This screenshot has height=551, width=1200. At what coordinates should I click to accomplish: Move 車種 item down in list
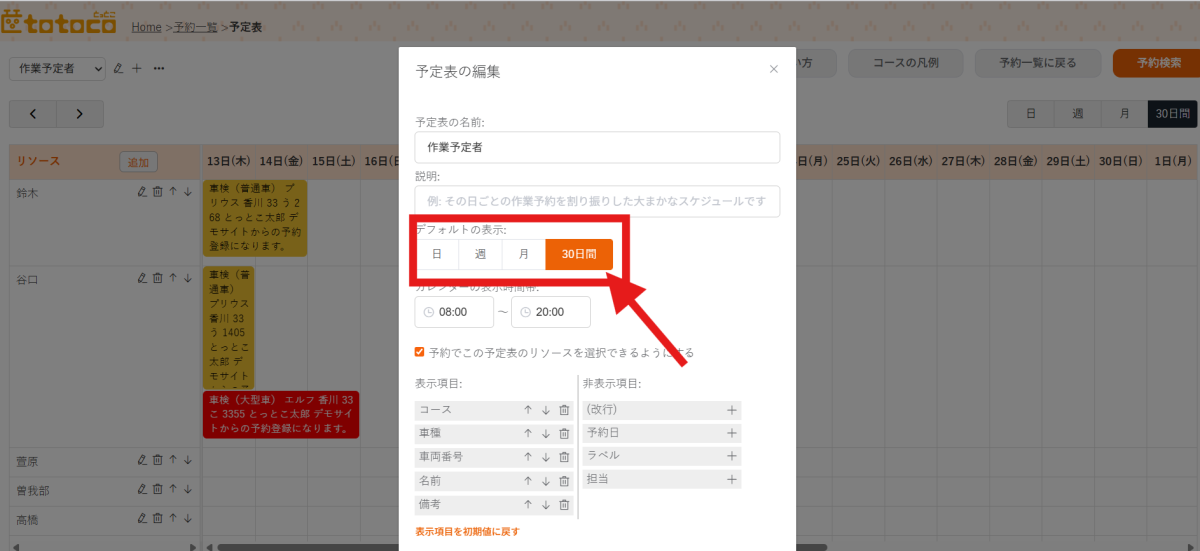tap(546, 433)
